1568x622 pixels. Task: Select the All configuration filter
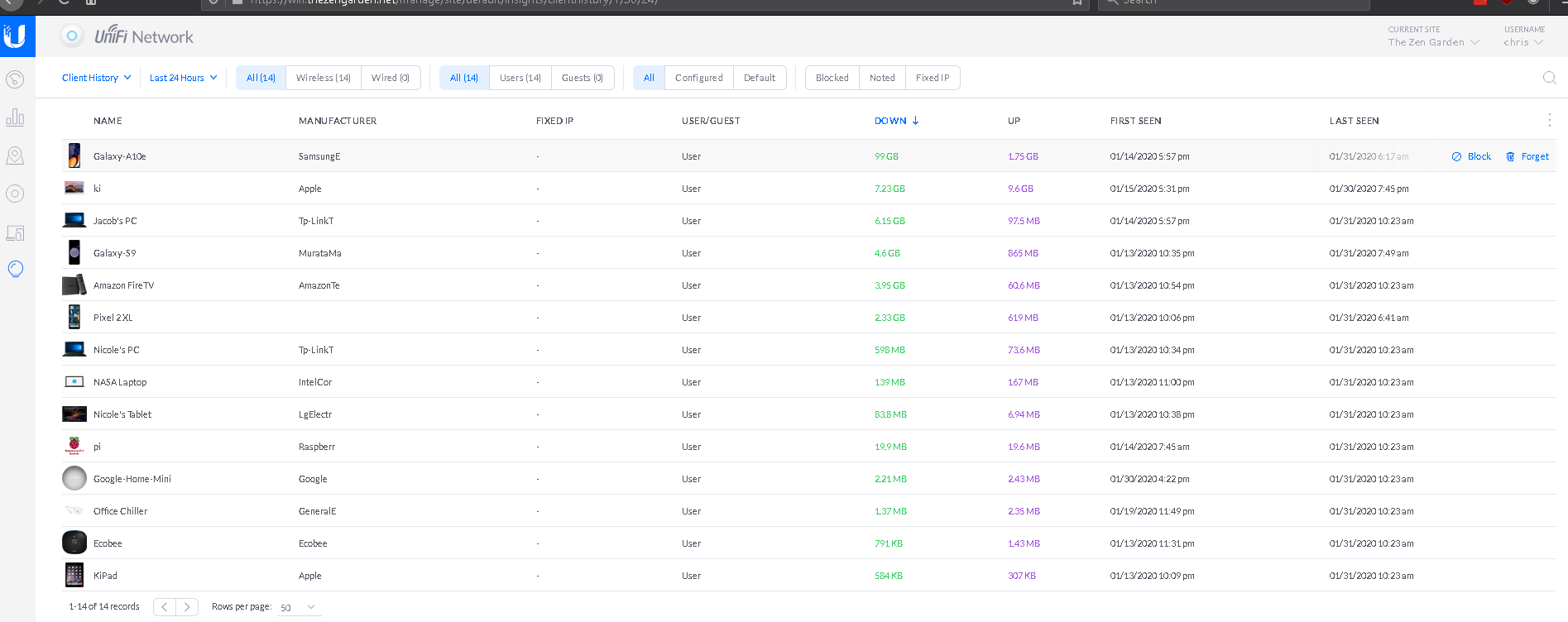coord(649,78)
